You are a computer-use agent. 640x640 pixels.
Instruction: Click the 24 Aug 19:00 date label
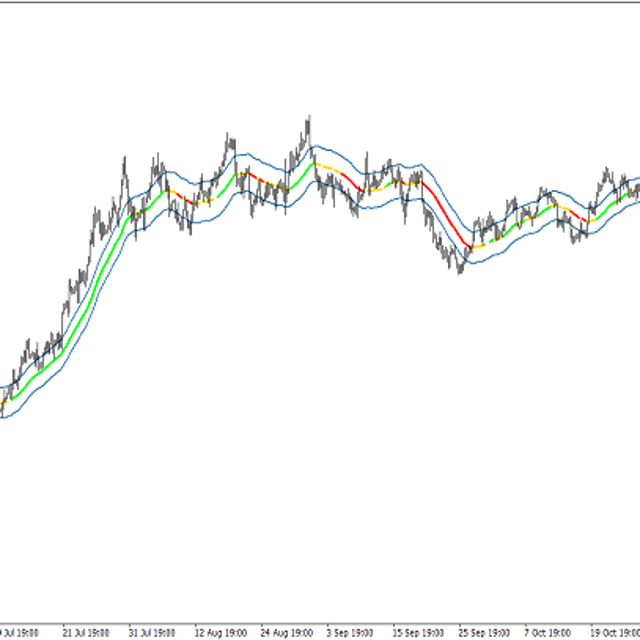(x=284, y=633)
